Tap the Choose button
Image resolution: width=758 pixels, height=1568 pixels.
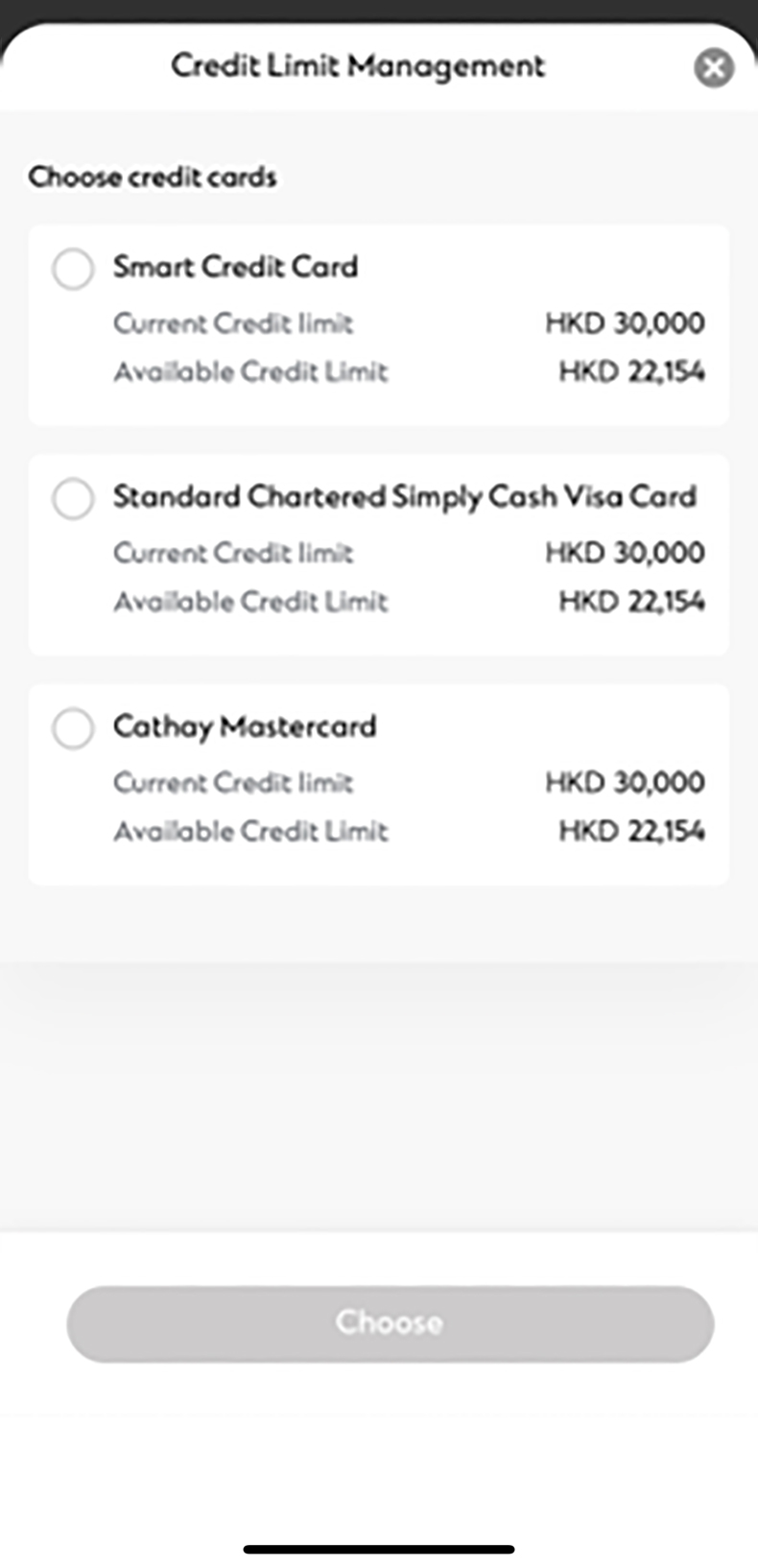[x=389, y=1323]
